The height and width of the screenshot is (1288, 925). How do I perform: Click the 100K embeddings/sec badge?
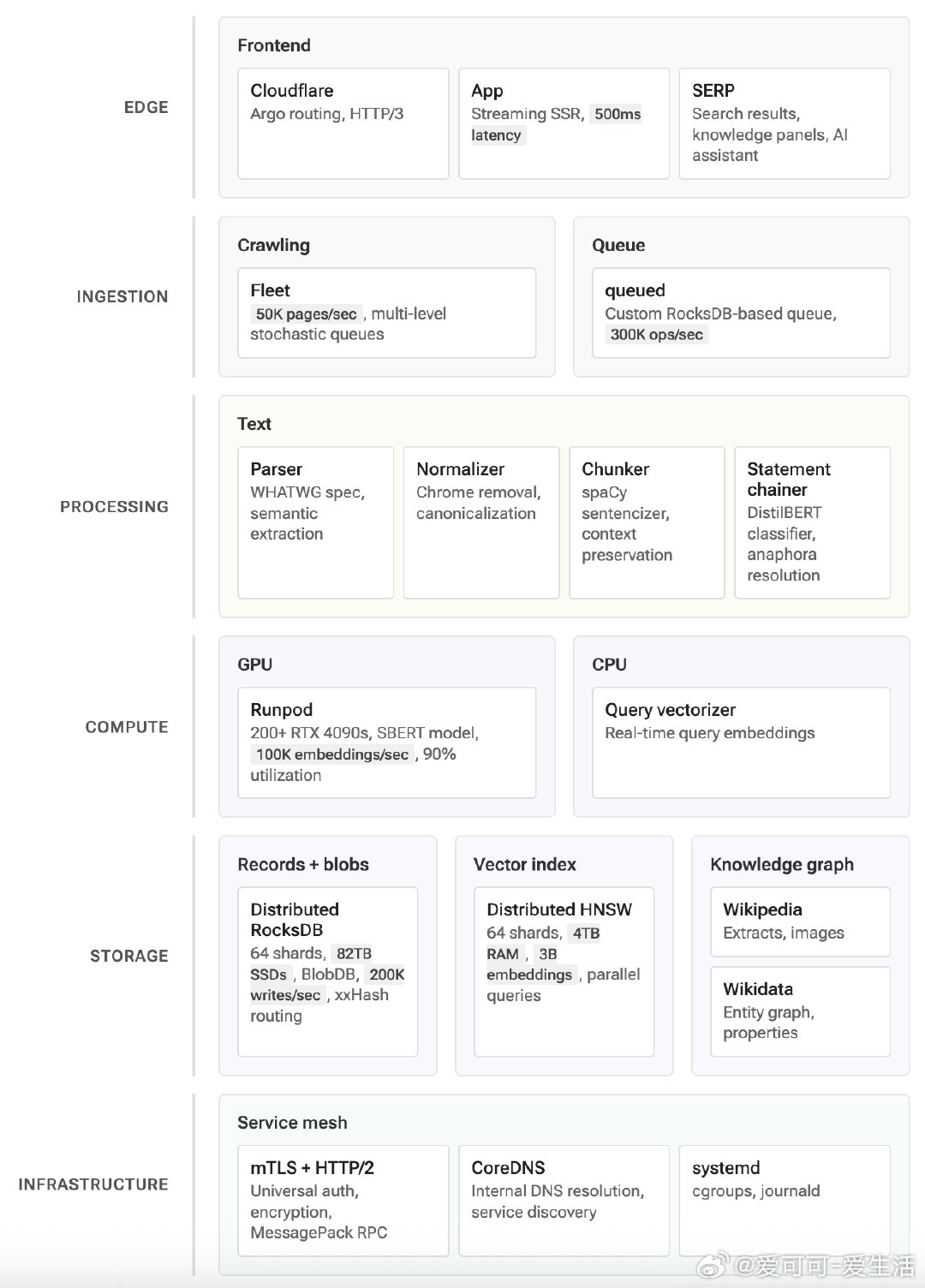coord(332,754)
